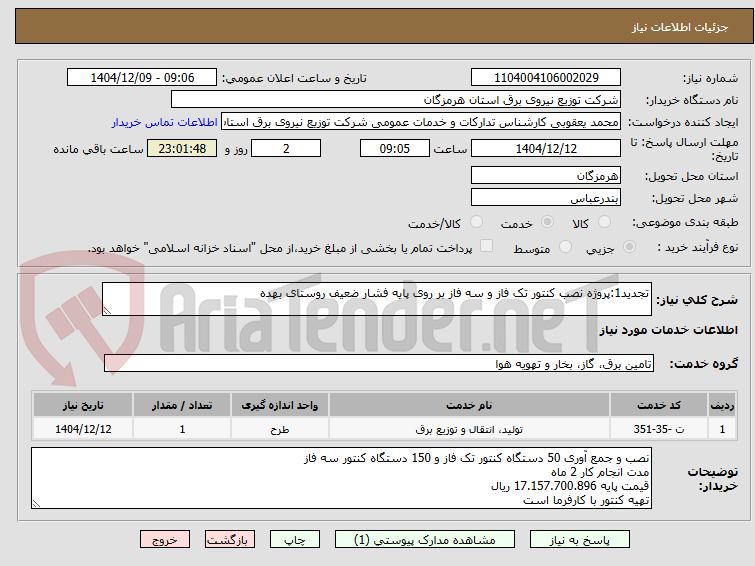755x566 pixels.
Task: Click the خروج exit button
Action: click(x=165, y=540)
